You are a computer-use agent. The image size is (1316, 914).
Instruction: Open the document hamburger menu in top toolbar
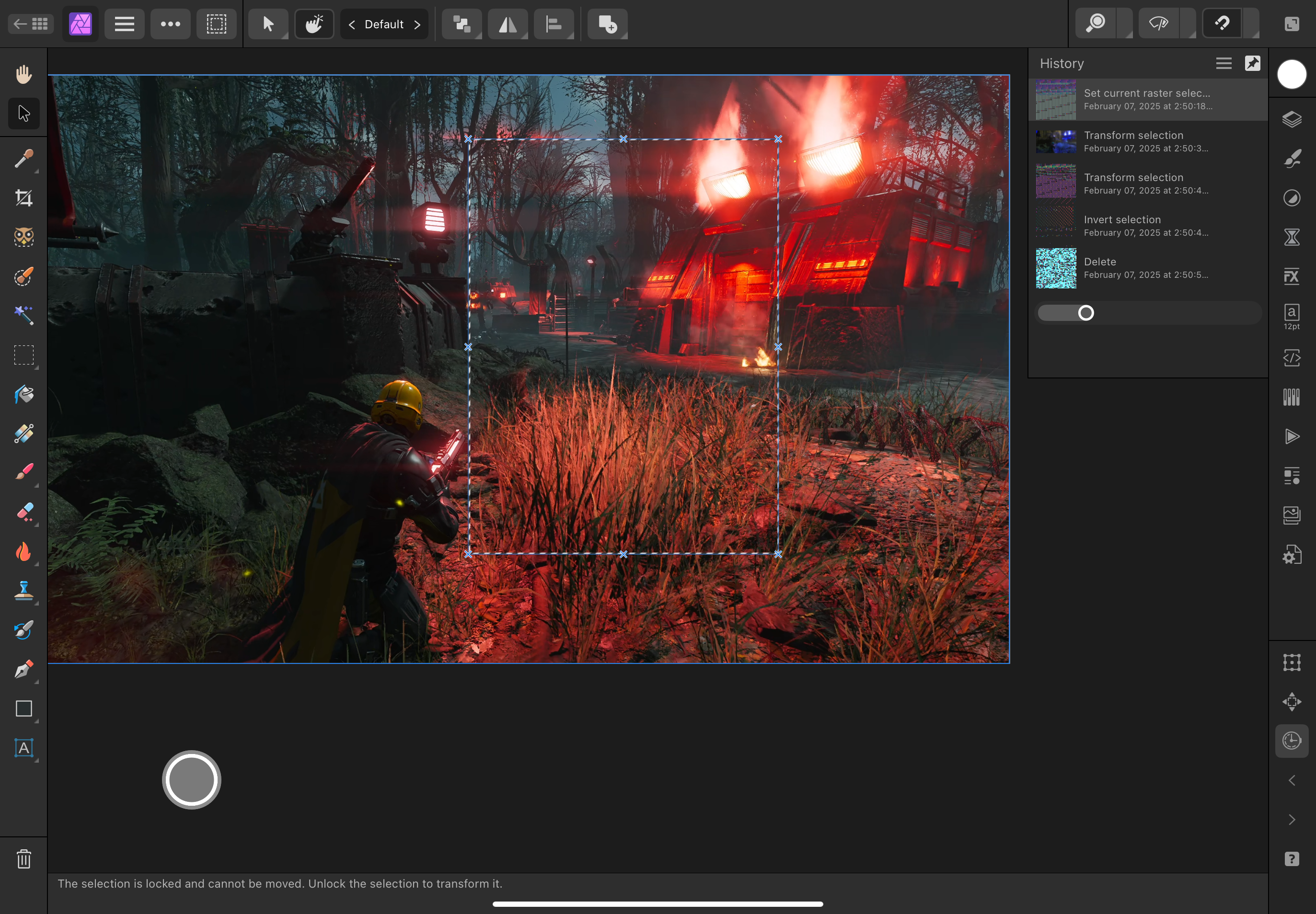tap(124, 24)
